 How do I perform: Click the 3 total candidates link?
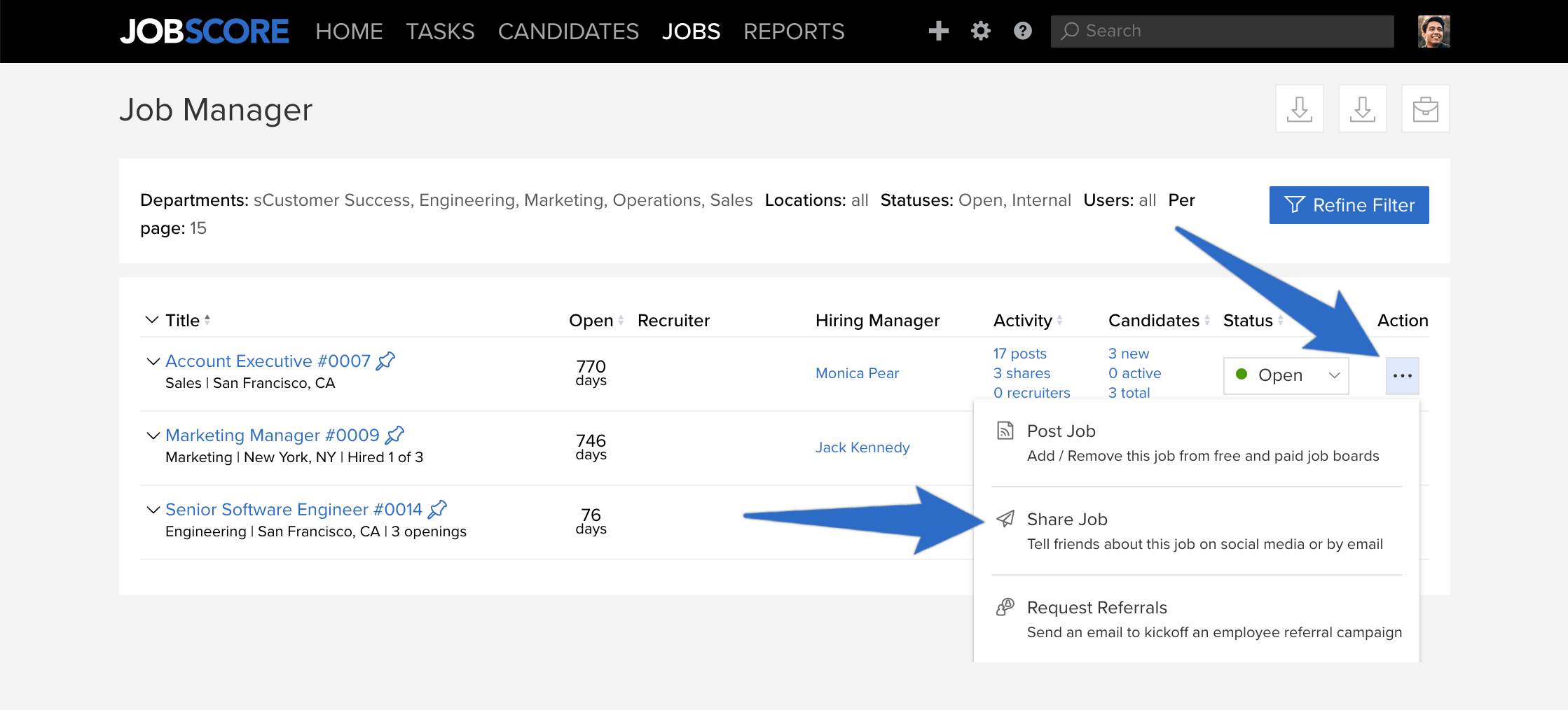[1129, 393]
